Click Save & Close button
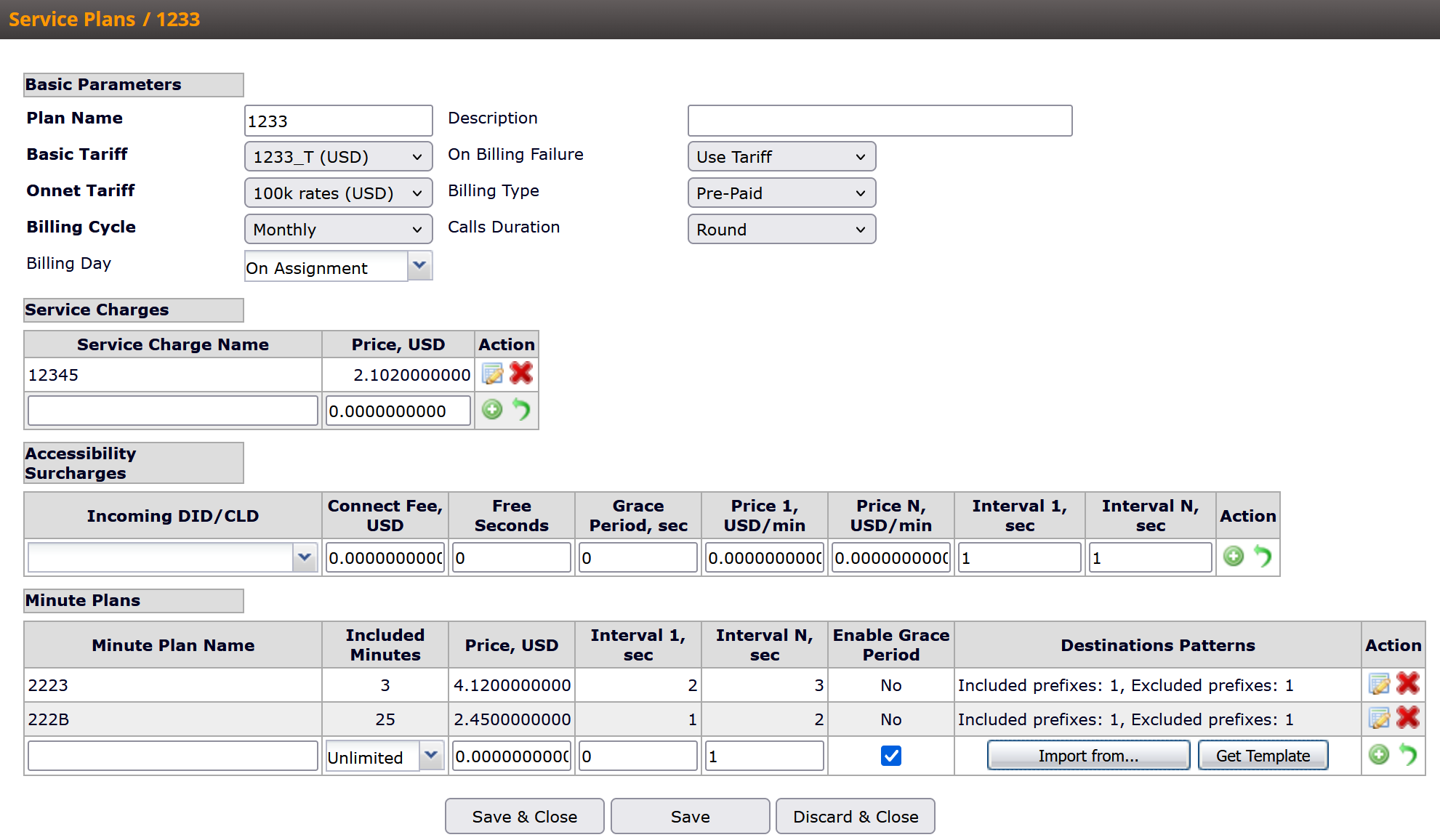 [x=524, y=817]
